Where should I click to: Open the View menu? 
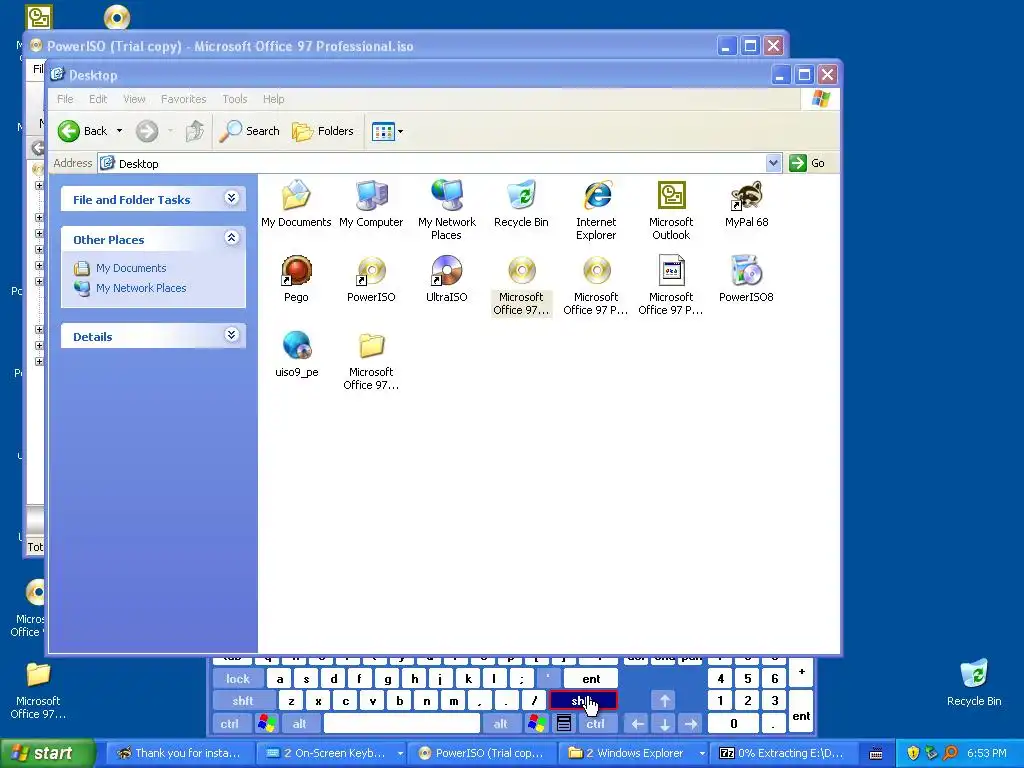pos(134,99)
